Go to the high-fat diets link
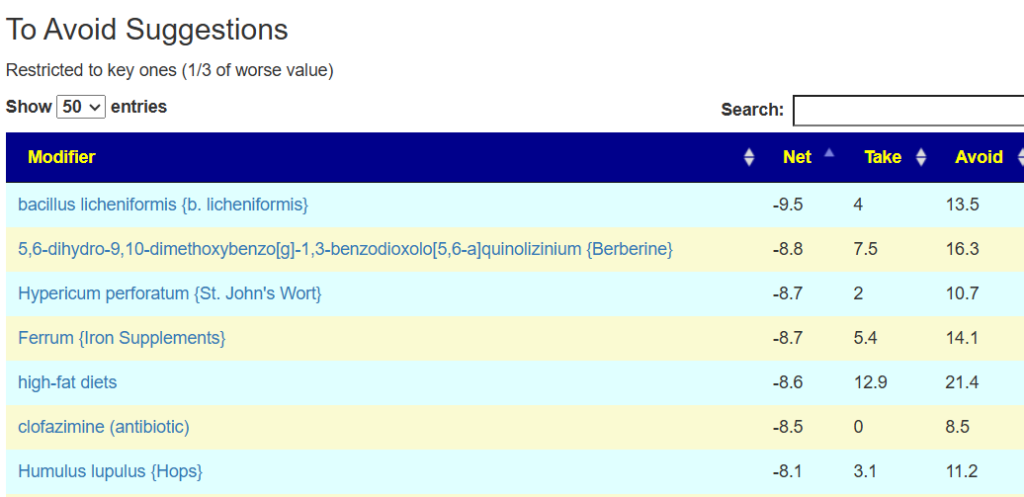 pos(67,382)
